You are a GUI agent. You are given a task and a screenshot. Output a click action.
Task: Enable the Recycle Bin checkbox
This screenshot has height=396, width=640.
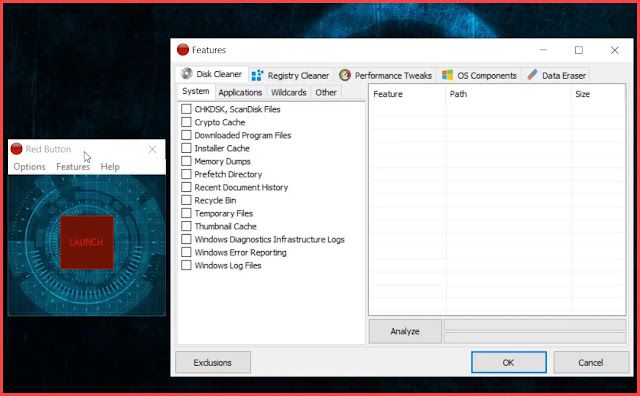pyautogui.click(x=186, y=200)
